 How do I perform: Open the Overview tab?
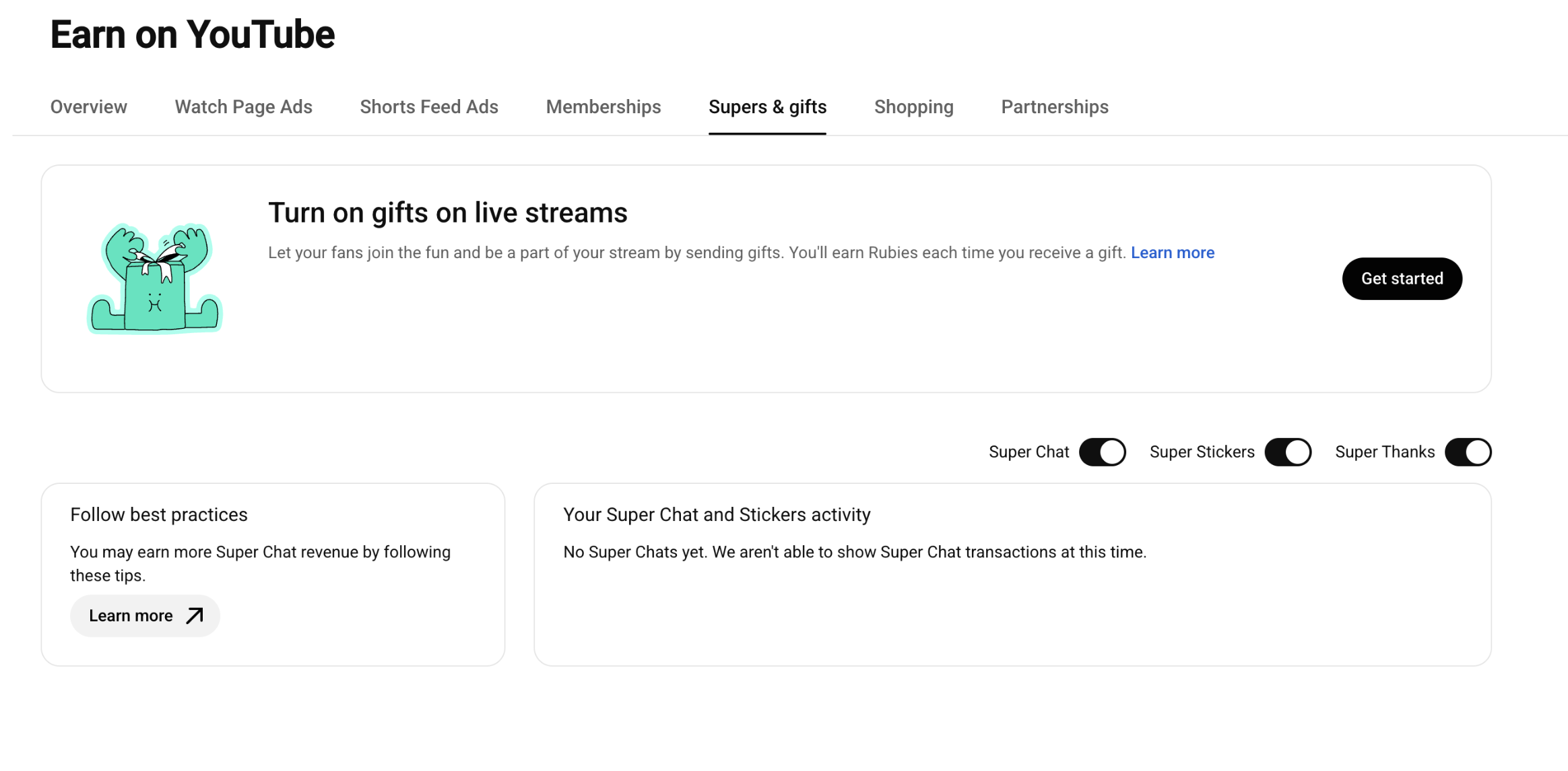point(88,106)
